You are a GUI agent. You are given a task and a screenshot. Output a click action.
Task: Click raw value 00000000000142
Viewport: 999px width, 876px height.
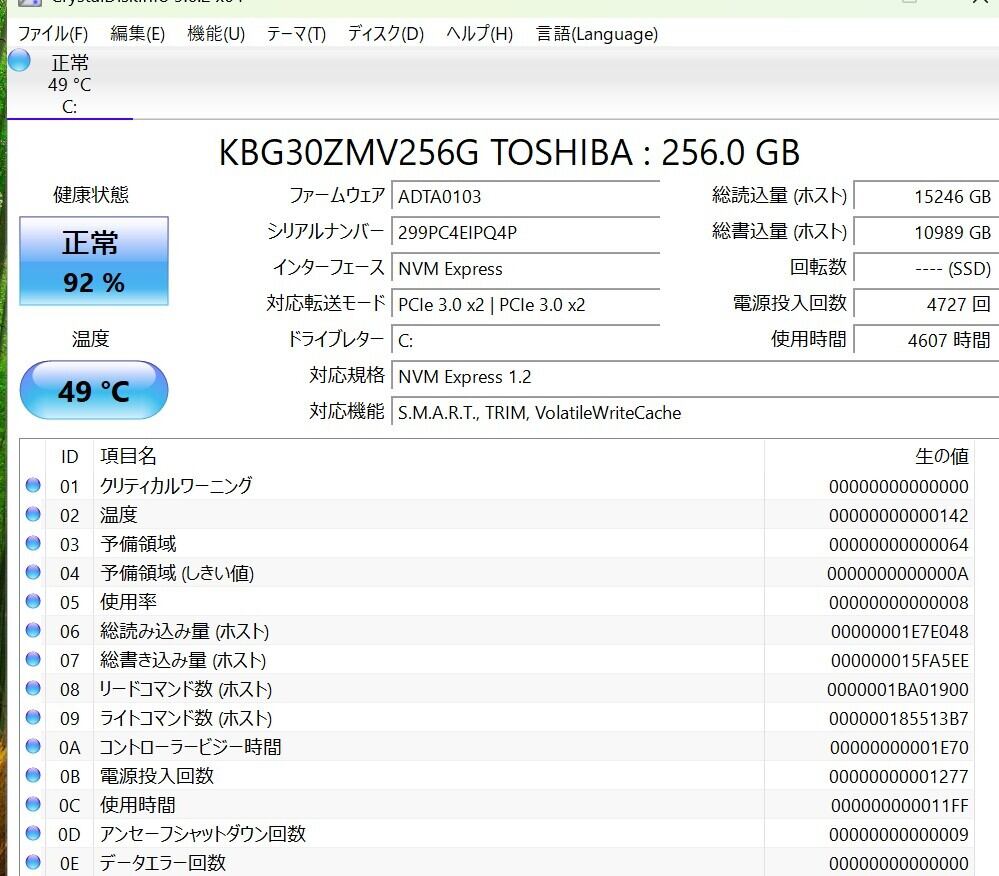[898, 516]
